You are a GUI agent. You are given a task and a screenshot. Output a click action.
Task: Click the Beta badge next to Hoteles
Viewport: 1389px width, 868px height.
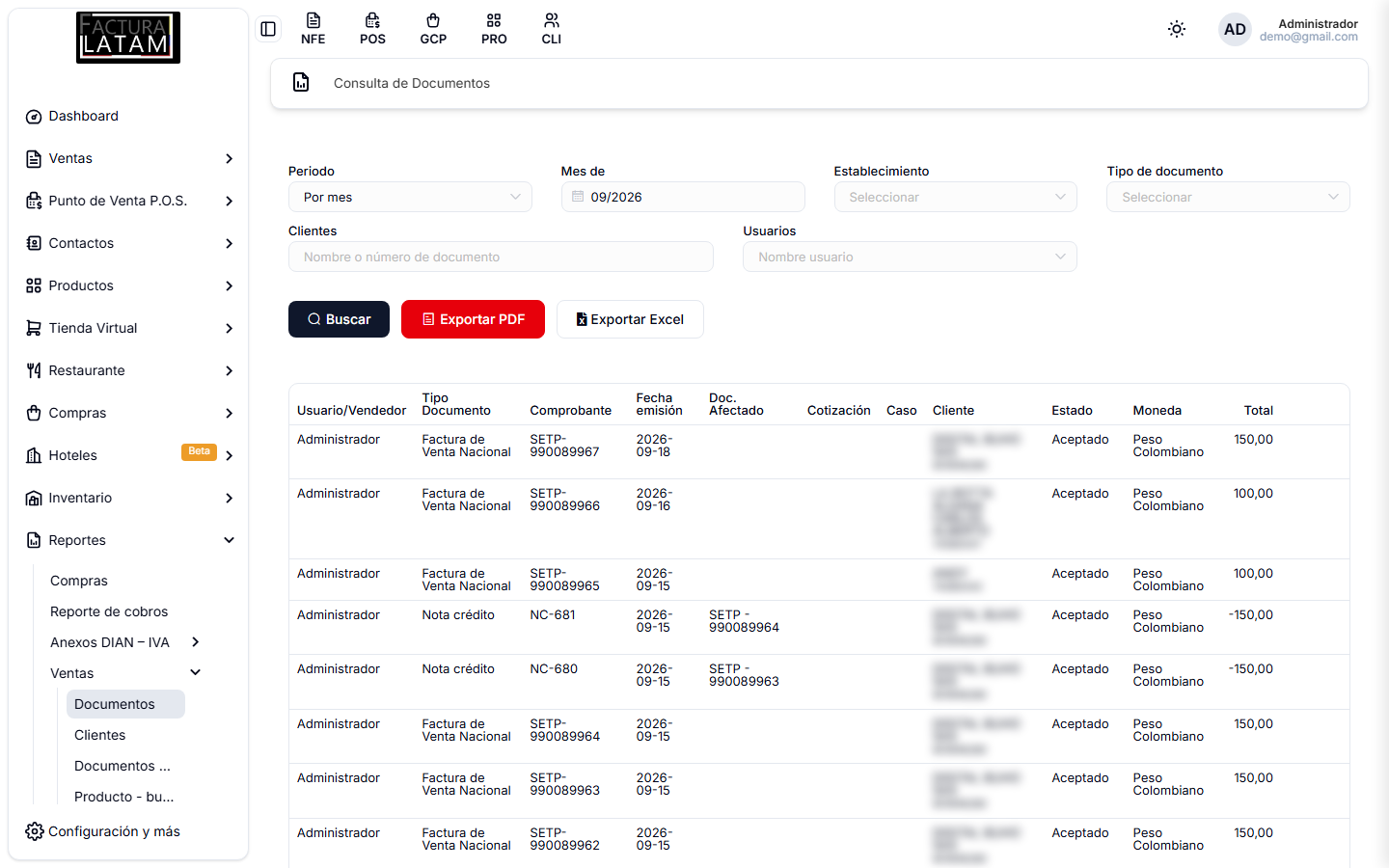[x=199, y=452]
